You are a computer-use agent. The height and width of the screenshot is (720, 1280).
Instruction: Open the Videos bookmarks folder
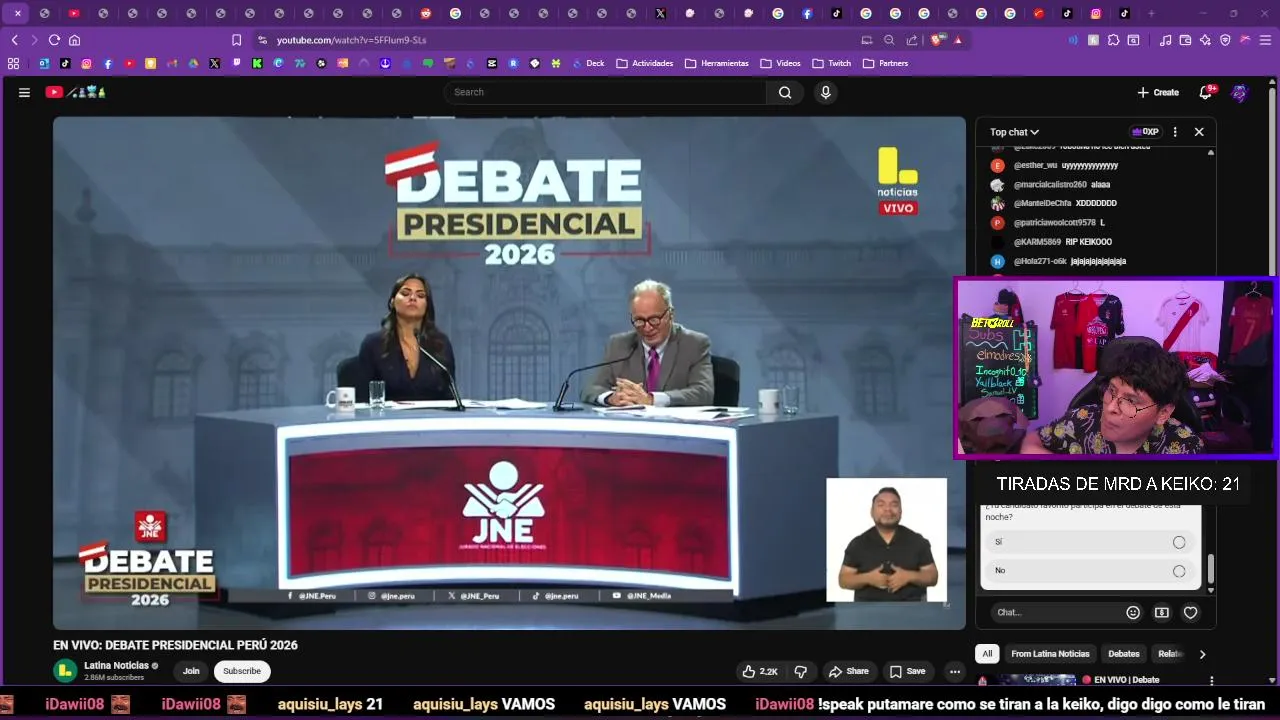coord(780,63)
